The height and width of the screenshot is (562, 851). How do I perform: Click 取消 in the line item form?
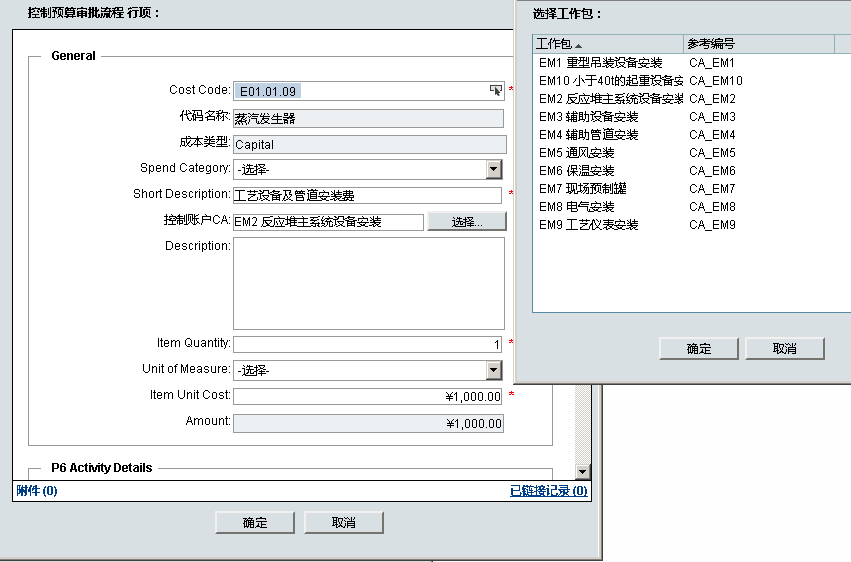[x=344, y=522]
